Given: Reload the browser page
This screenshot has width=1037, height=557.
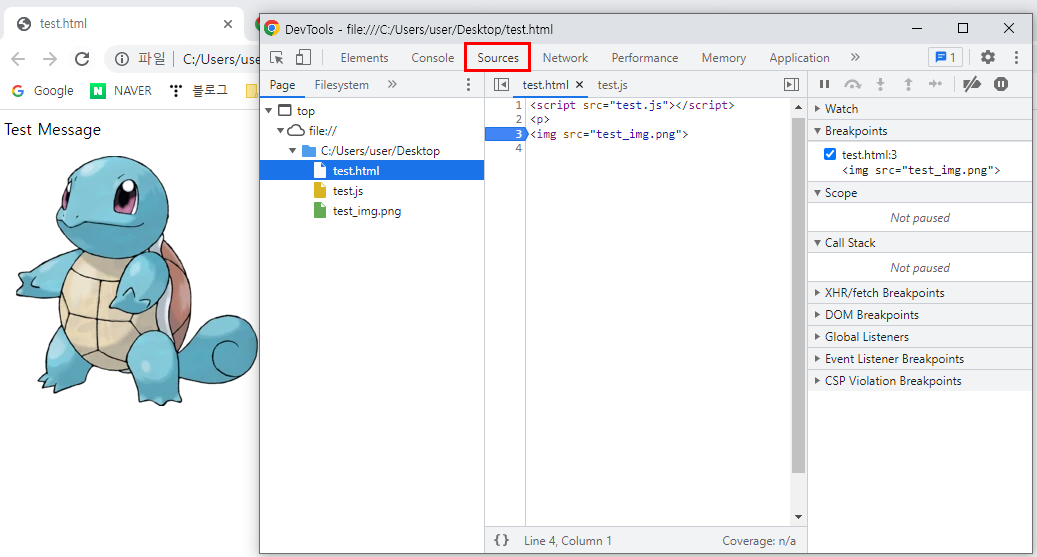Looking at the screenshot, I should pyautogui.click(x=82, y=59).
